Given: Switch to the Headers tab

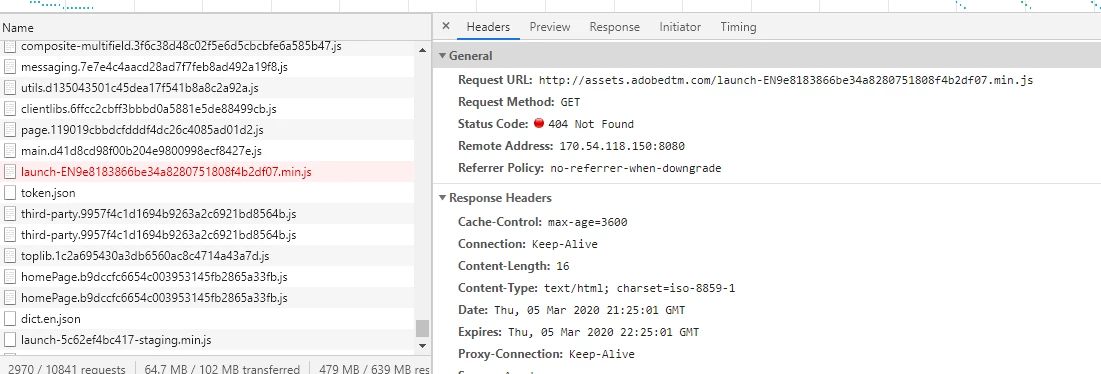Looking at the screenshot, I should (488, 27).
